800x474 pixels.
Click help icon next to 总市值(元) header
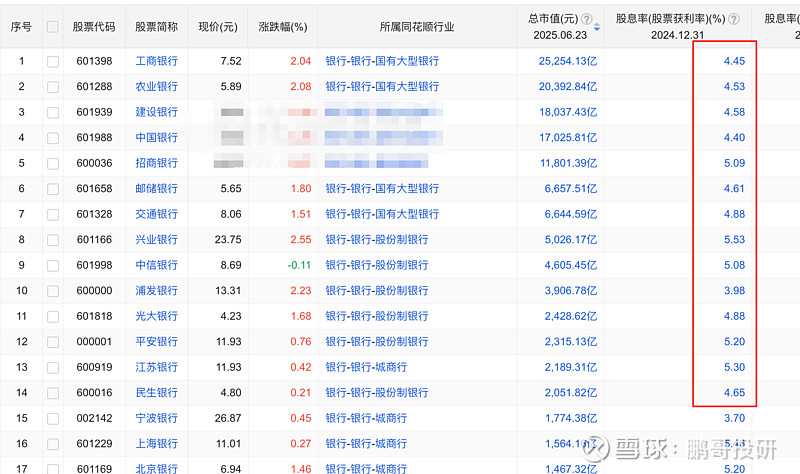587,19
